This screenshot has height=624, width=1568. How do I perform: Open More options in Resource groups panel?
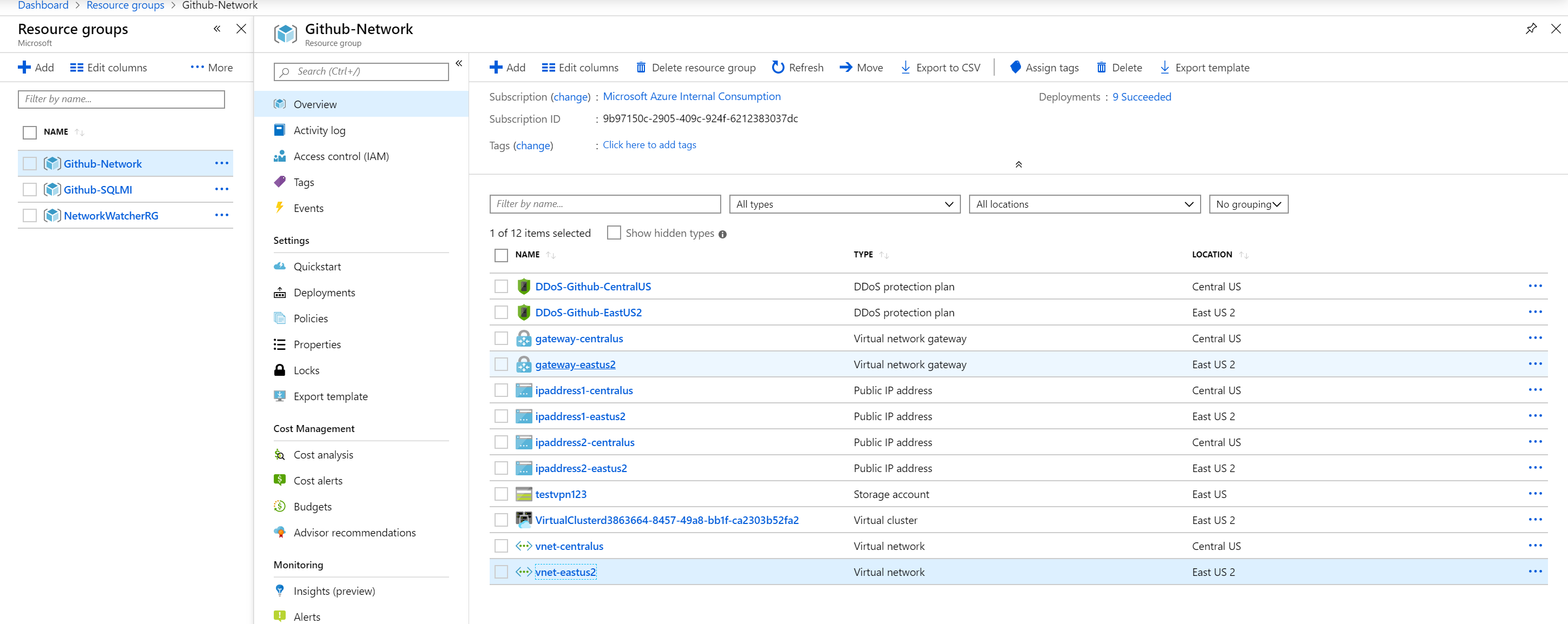211,68
